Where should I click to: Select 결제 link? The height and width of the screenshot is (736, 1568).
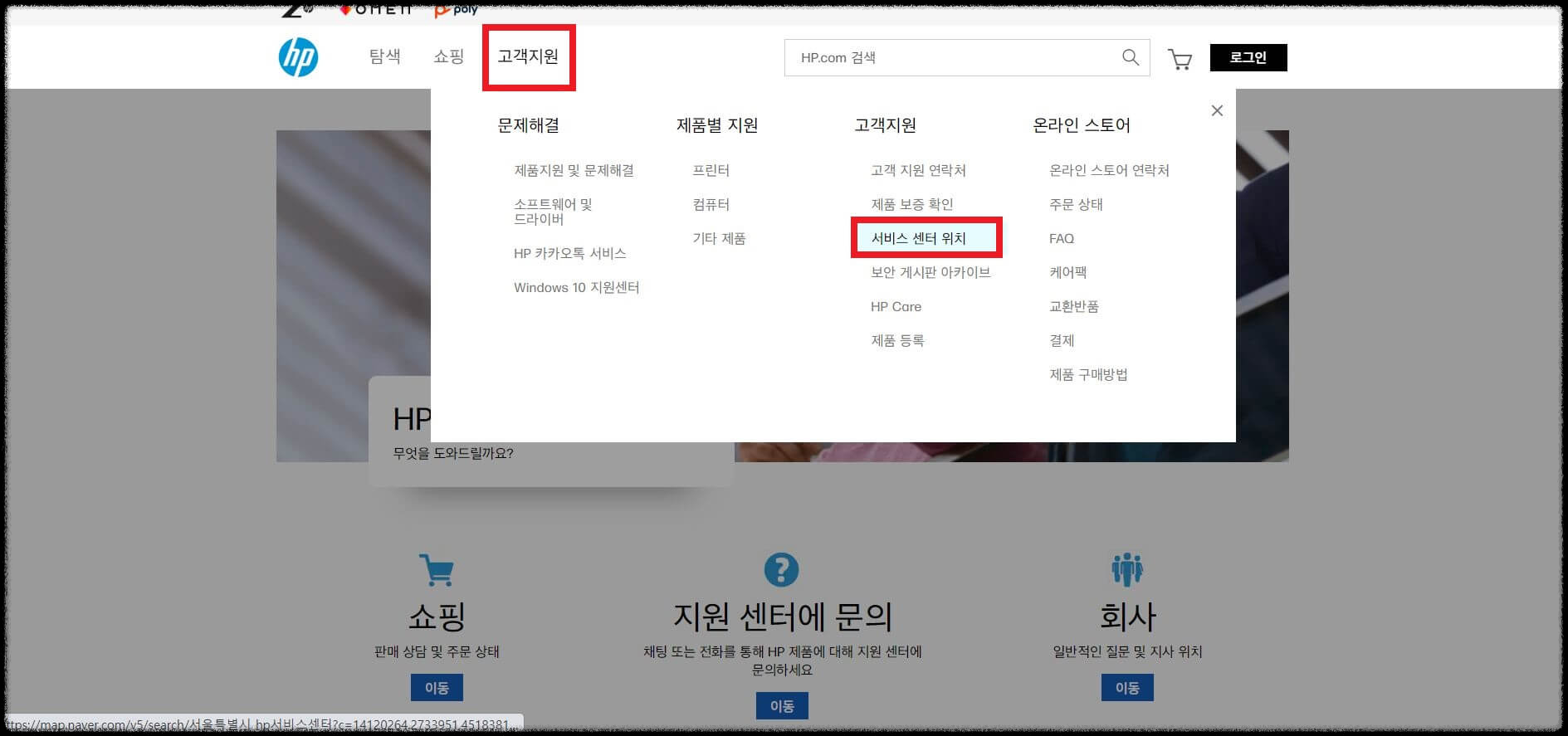pyautogui.click(x=1062, y=340)
